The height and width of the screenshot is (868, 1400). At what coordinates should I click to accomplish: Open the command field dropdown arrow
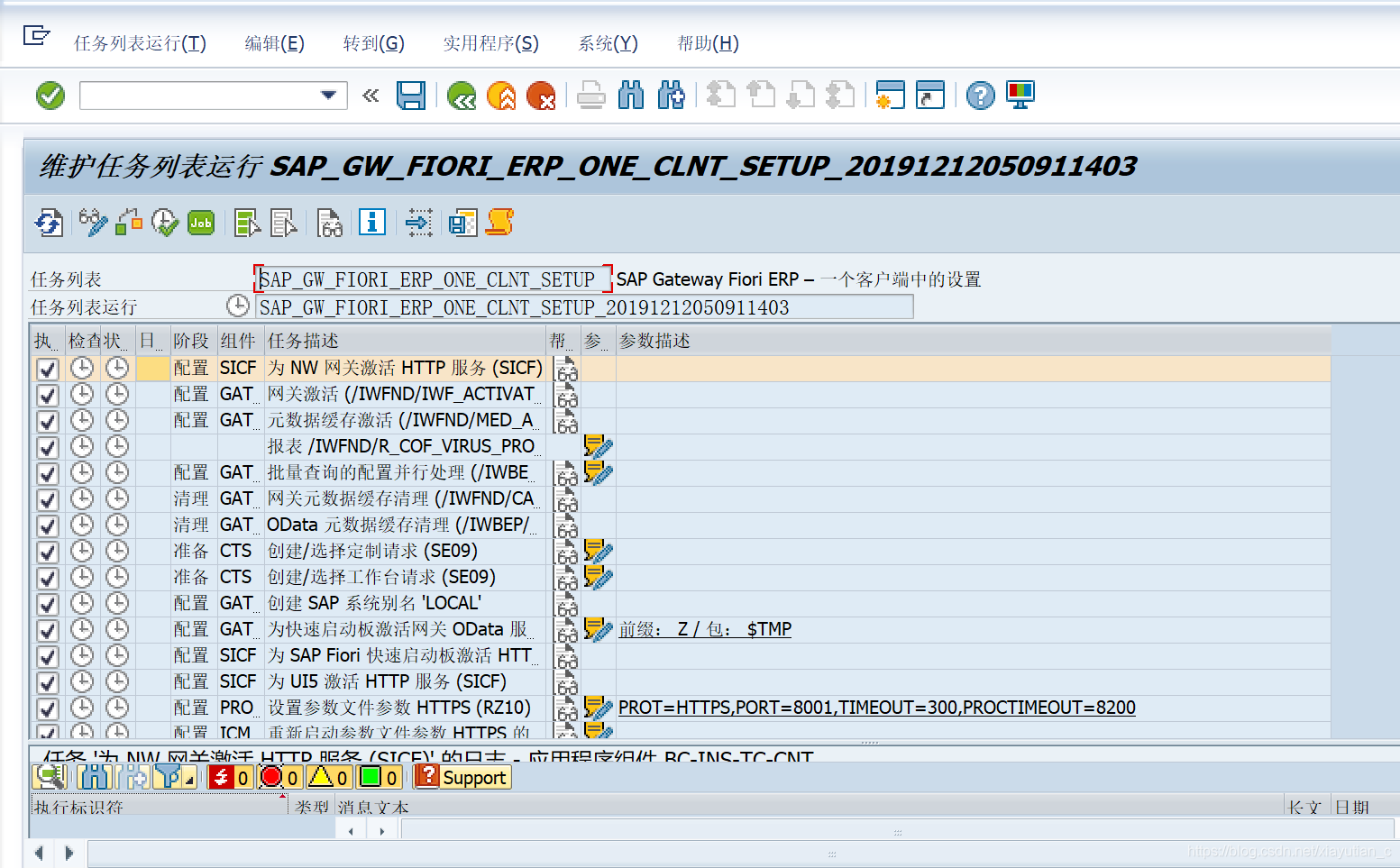coord(328,95)
